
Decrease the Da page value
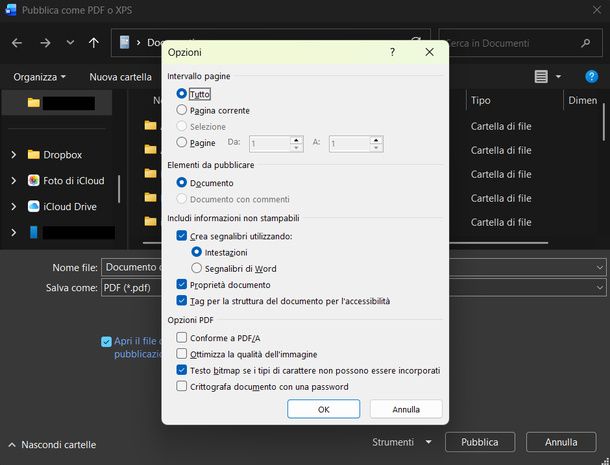296,148
